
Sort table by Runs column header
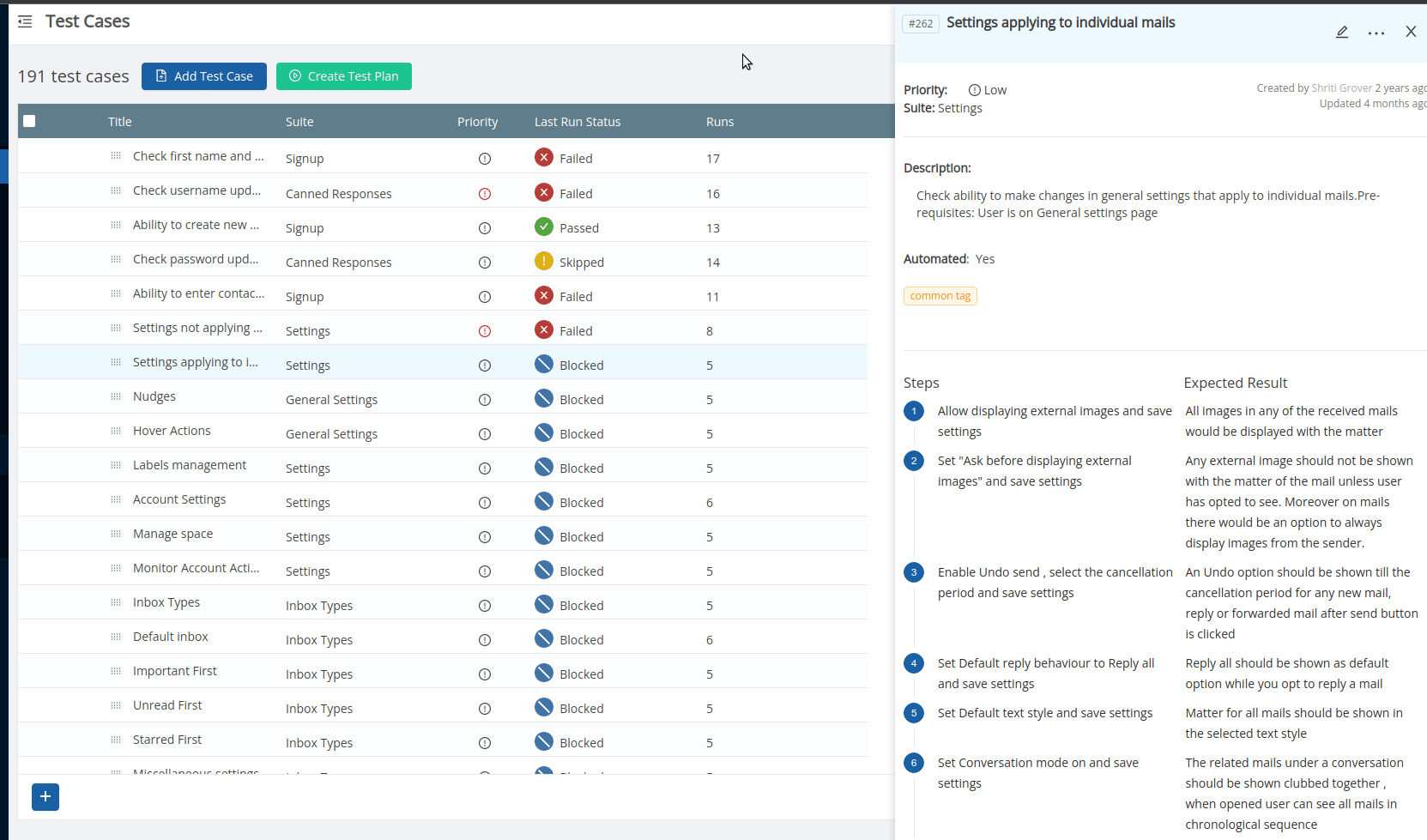[720, 122]
